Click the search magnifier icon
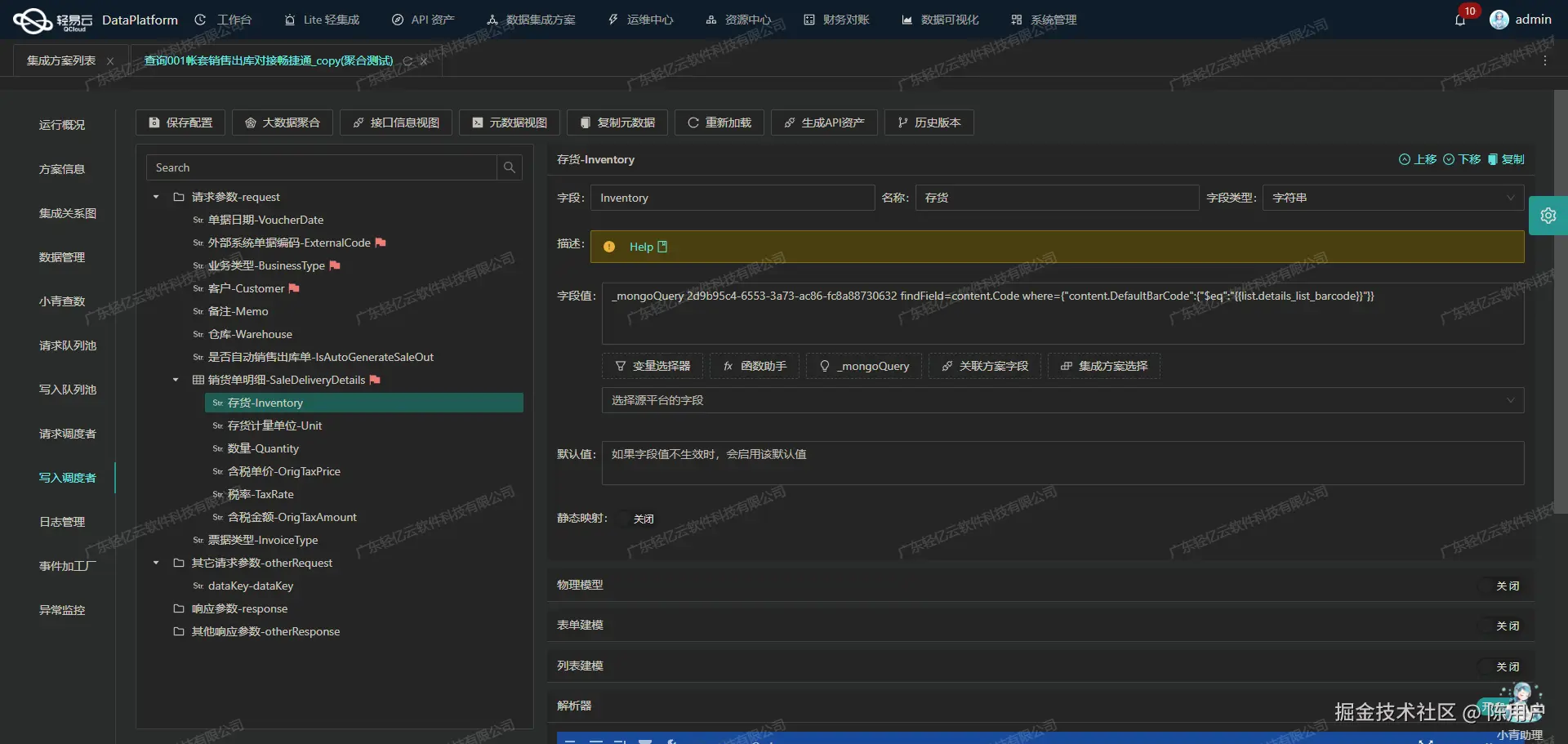The width and height of the screenshot is (1568, 744). 510,167
